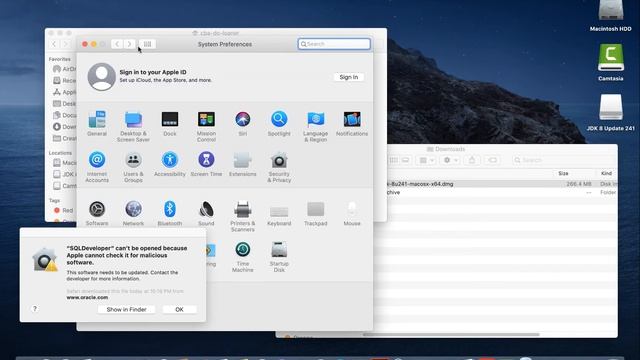Open Macintosh HDD desktop icon
Viewport: 640px width, 360px height.
(611, 16)
